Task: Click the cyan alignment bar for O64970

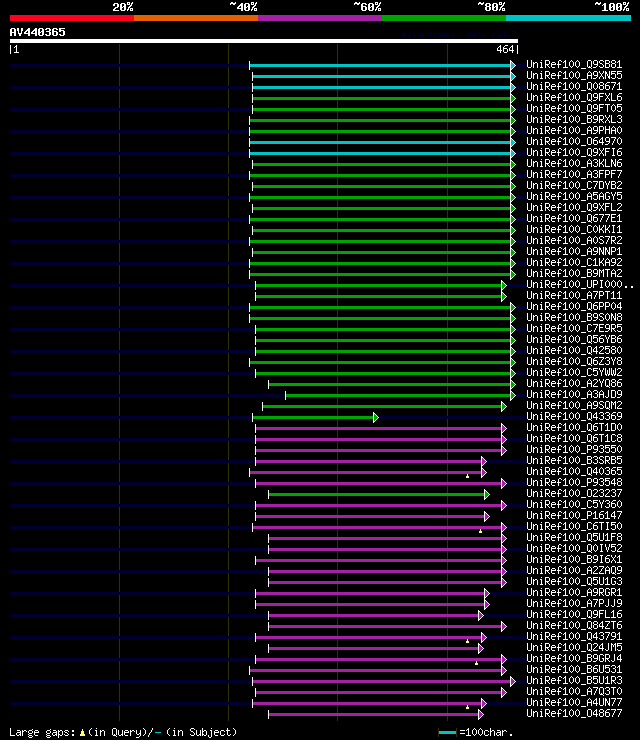Action: (380, 143)
